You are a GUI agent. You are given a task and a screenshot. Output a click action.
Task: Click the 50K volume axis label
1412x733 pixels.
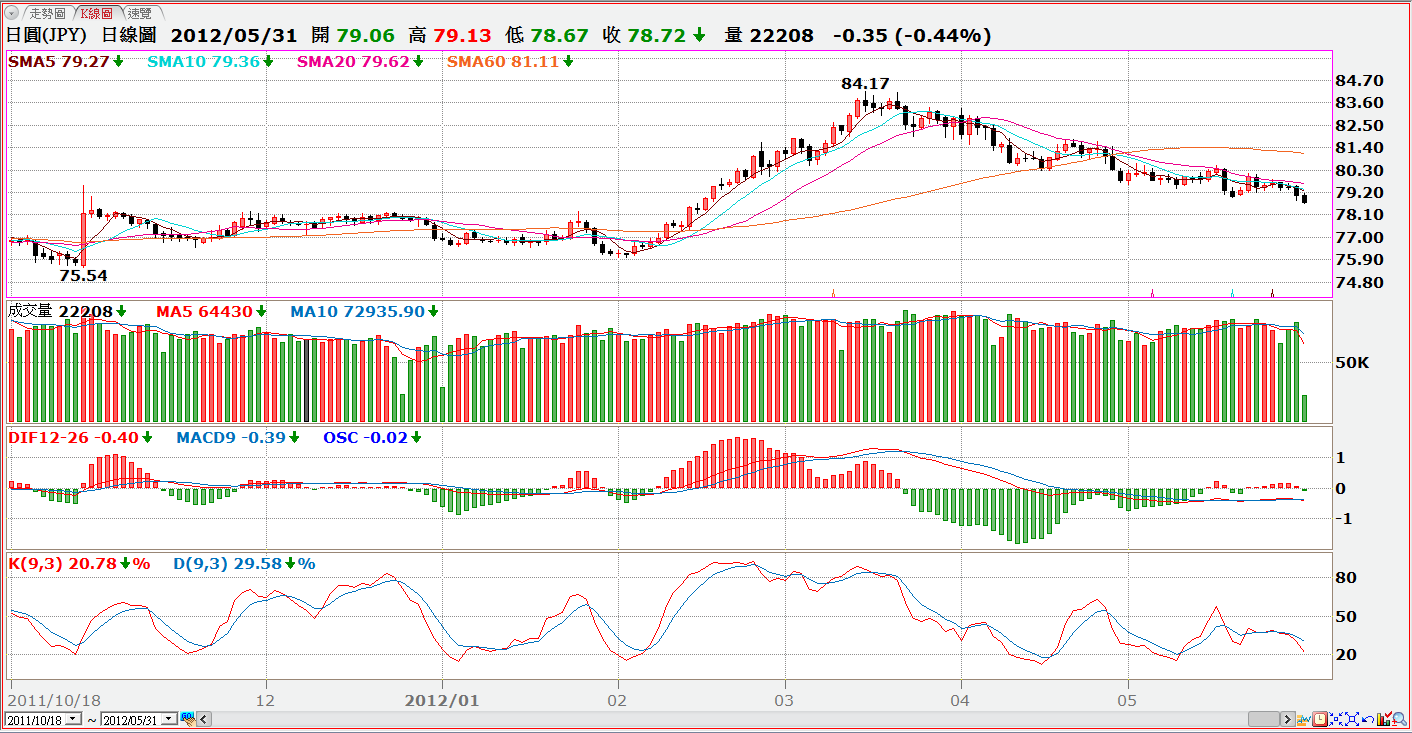coord(1351,362)
